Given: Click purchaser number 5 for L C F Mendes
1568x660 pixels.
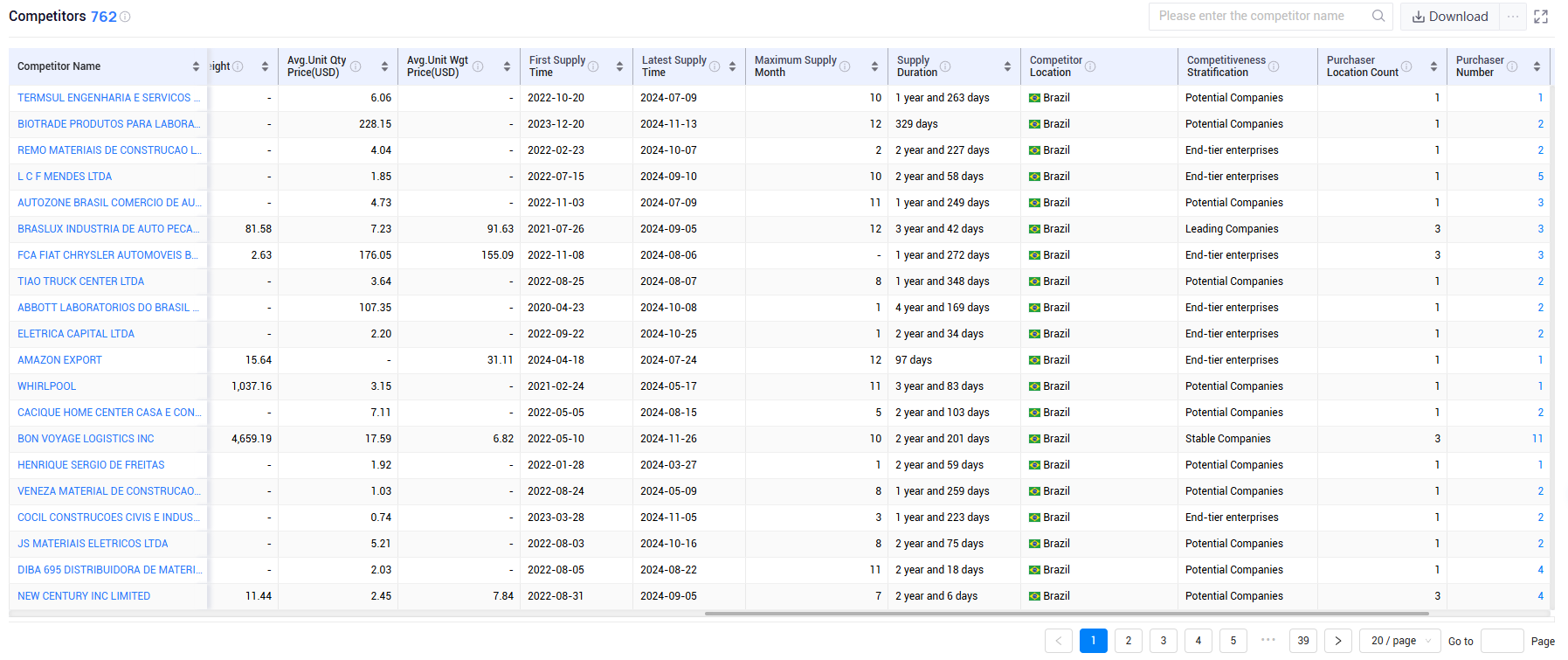Looking at the screenshot, I should coord(1541,177).
